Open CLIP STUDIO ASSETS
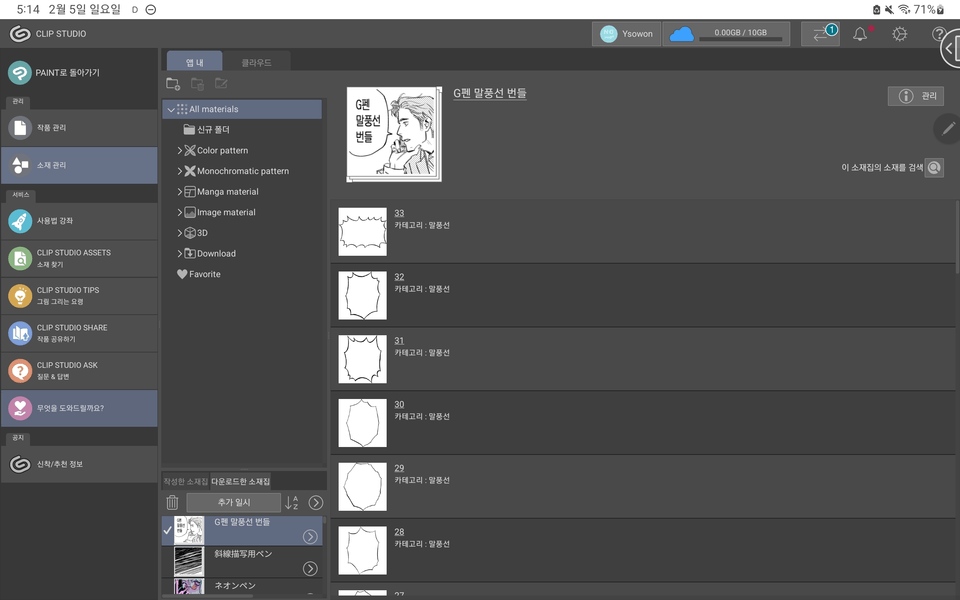Viewport: 960px width, 600px height. click(x=79, y=258)
